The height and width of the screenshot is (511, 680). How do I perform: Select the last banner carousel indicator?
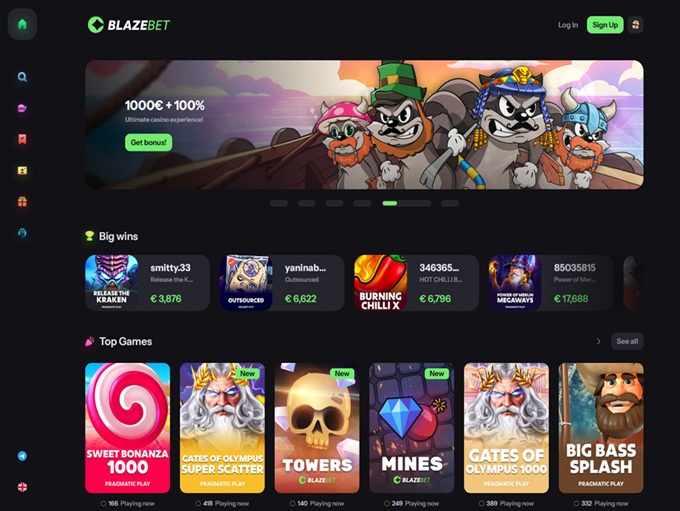(x=450, y=203)
